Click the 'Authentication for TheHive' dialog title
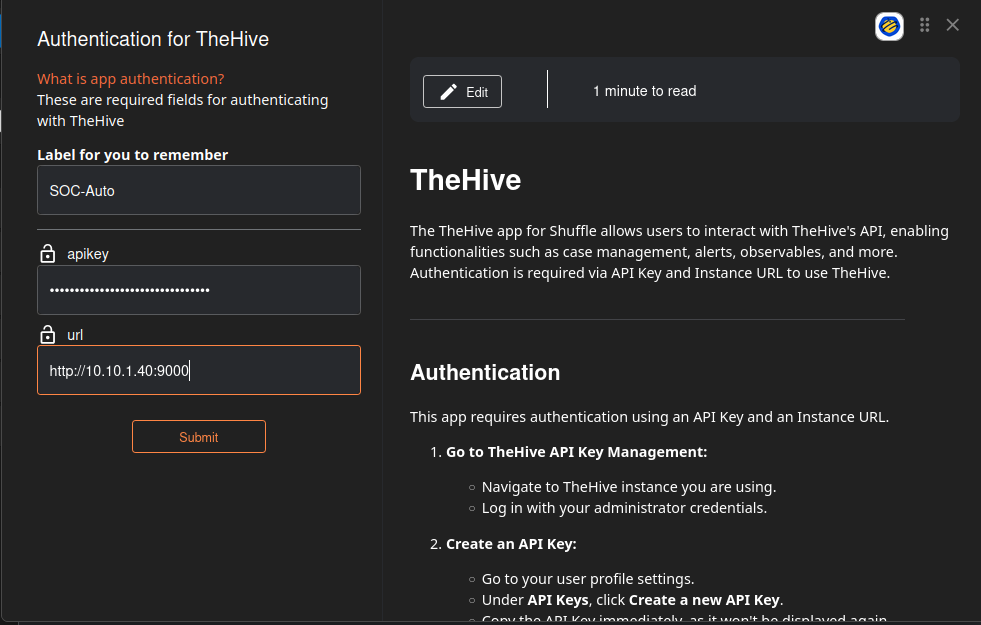 click(153, 39)
